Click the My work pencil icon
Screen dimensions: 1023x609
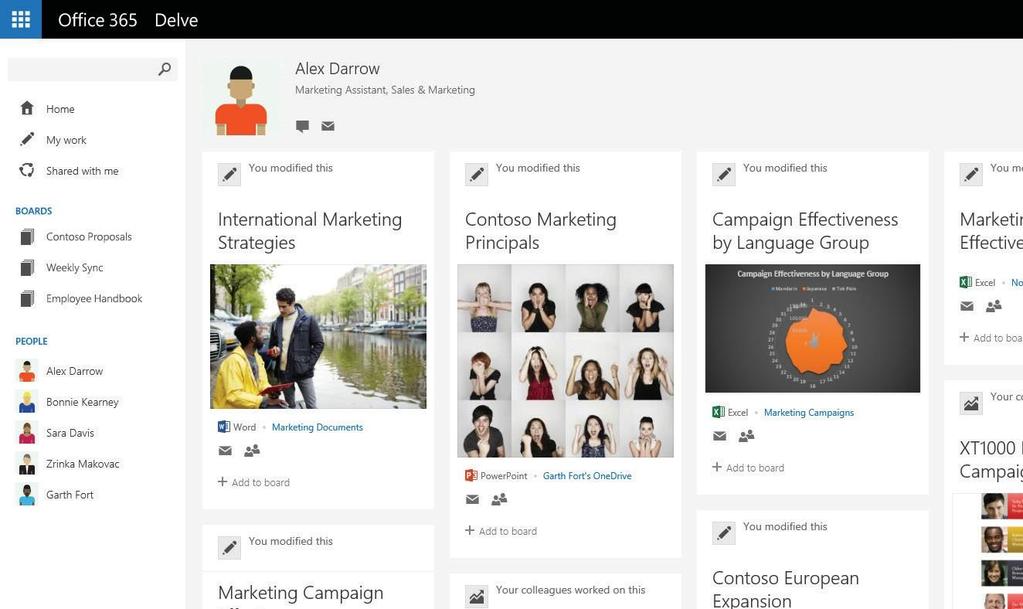coord(27,139)
